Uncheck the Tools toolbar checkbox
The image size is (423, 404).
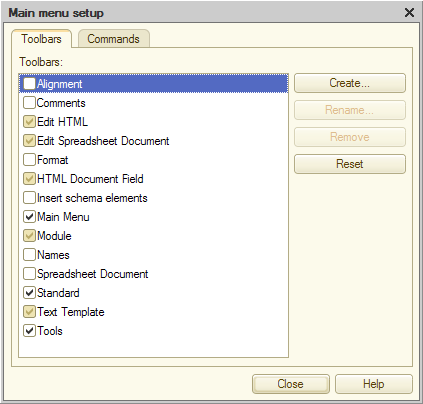coord(29,331)
